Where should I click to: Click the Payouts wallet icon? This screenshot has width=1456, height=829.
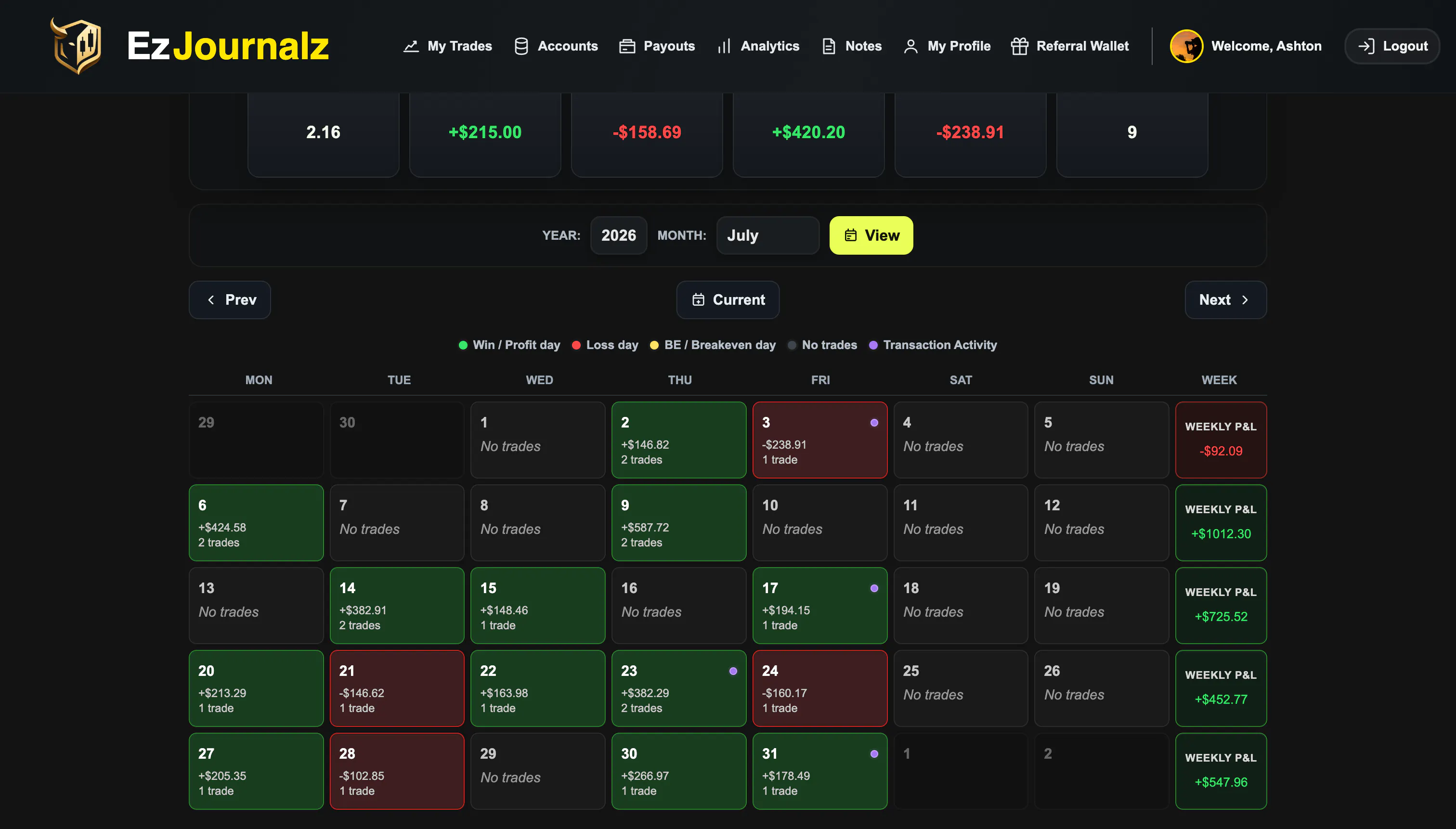627,46
